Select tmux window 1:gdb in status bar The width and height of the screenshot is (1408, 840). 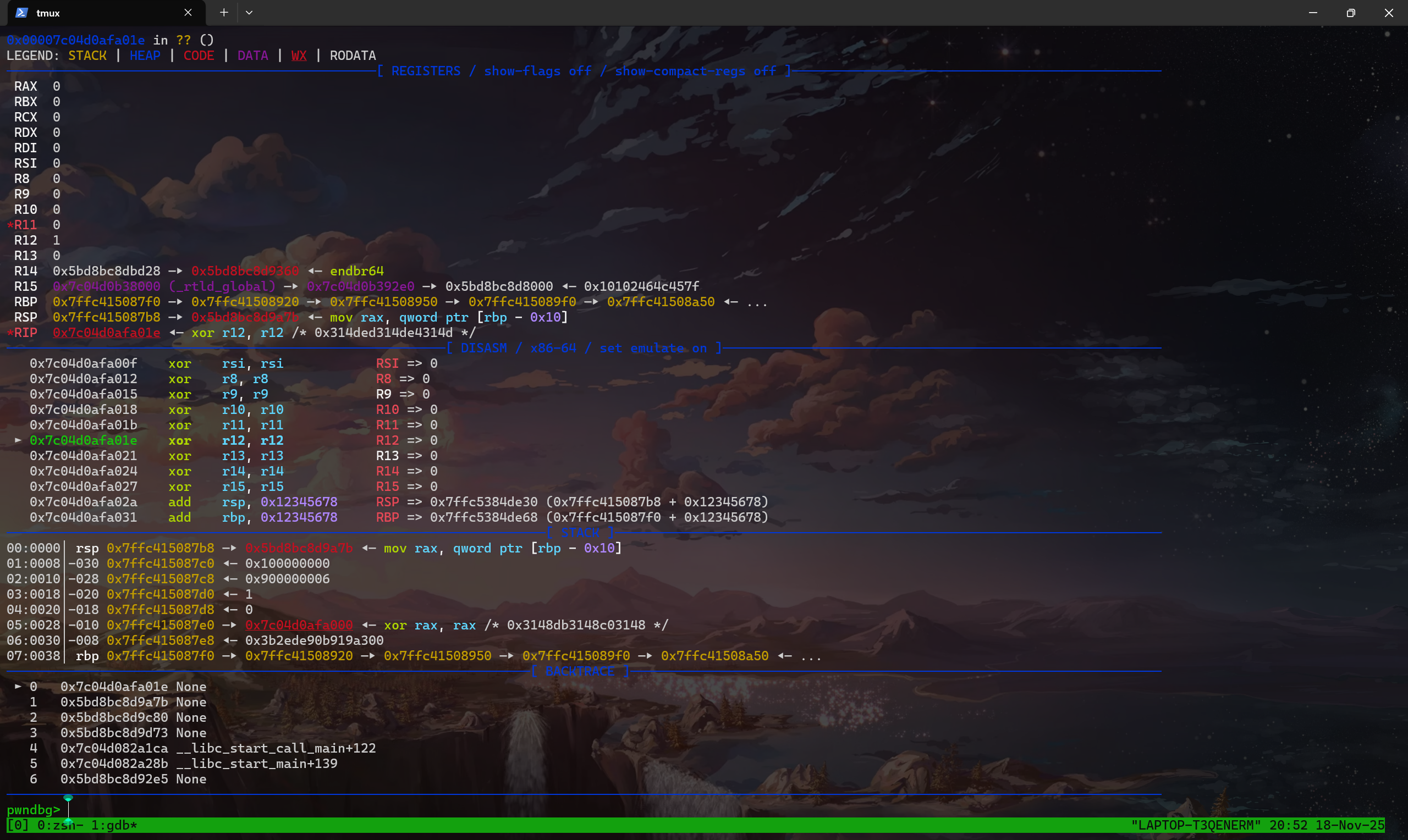point(114,825)
